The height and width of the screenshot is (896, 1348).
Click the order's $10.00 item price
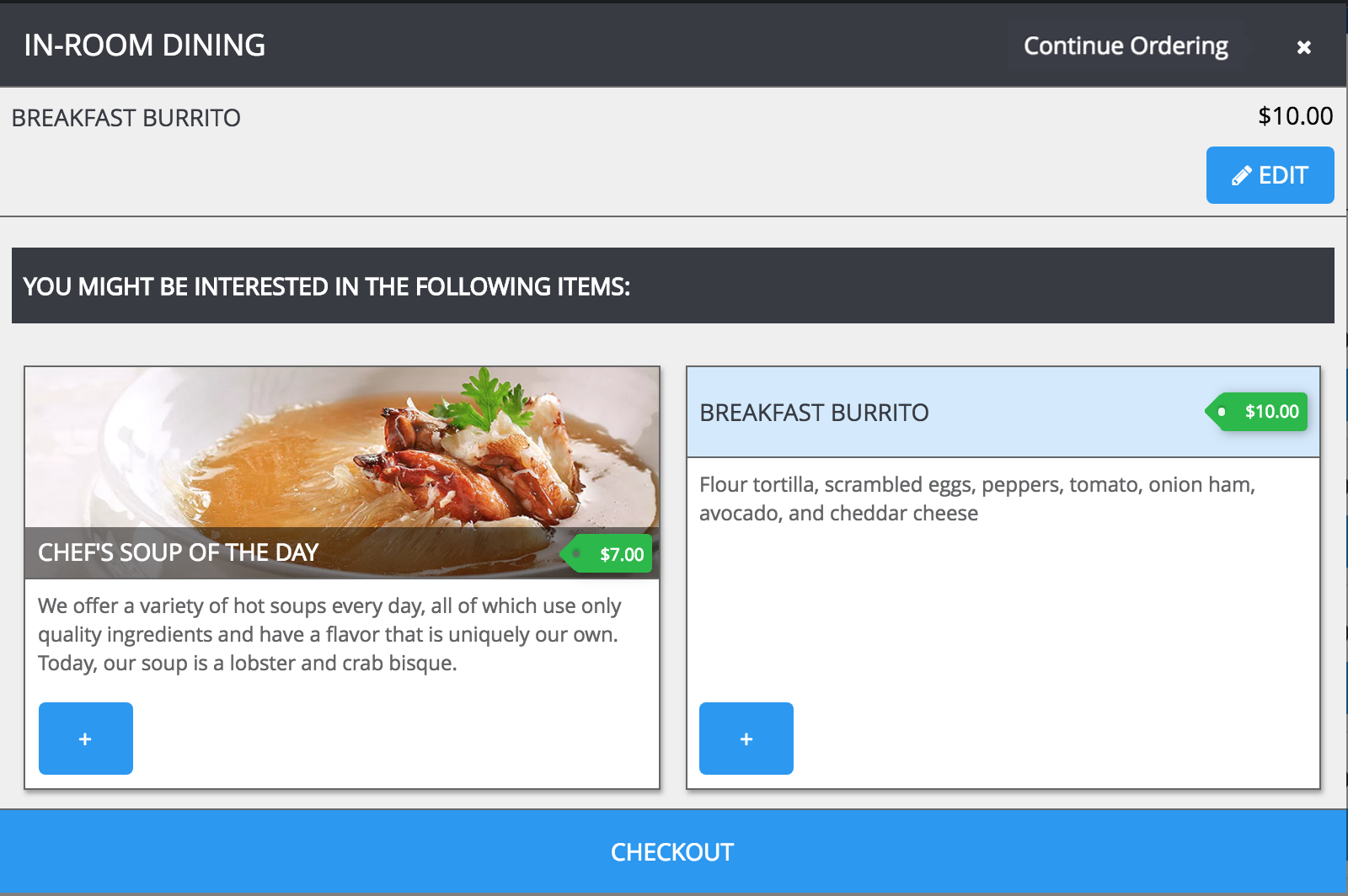[1295, 116]
